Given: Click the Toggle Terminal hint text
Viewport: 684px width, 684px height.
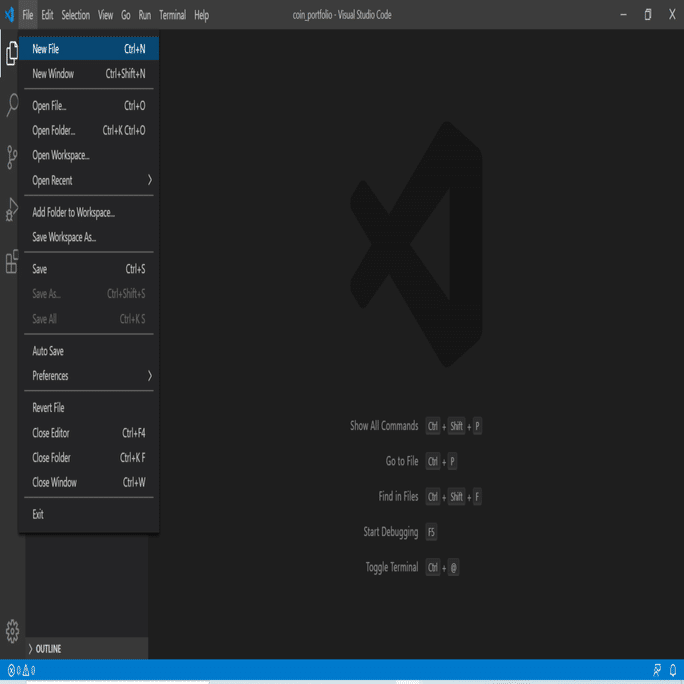Looking at the screenshot, I should tap(392, 567).
